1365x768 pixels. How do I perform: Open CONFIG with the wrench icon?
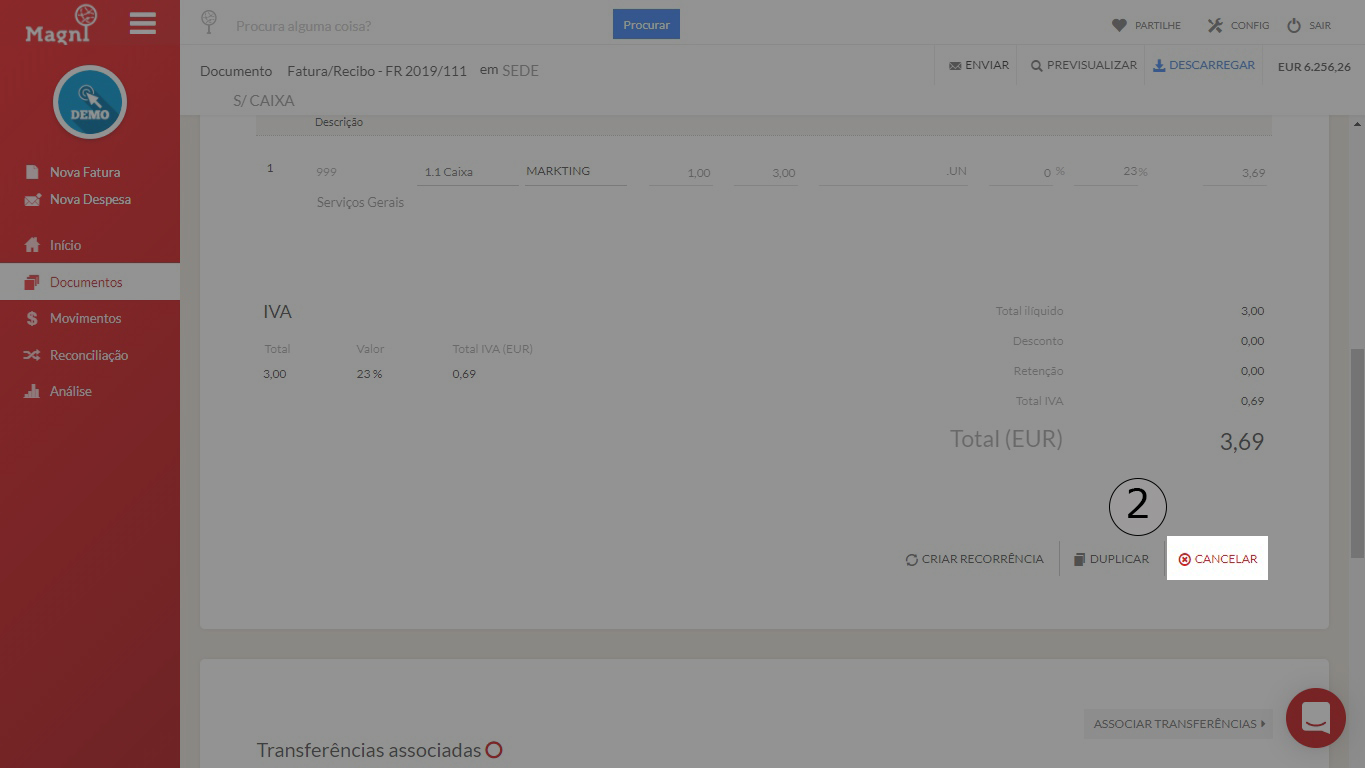[1216, 24]
